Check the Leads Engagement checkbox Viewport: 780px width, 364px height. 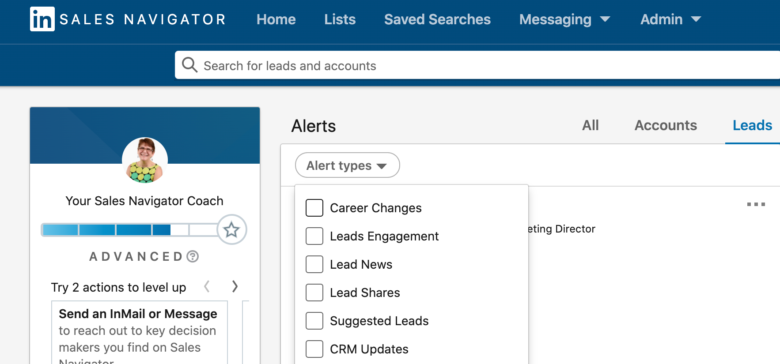click(x=314, y=236)
